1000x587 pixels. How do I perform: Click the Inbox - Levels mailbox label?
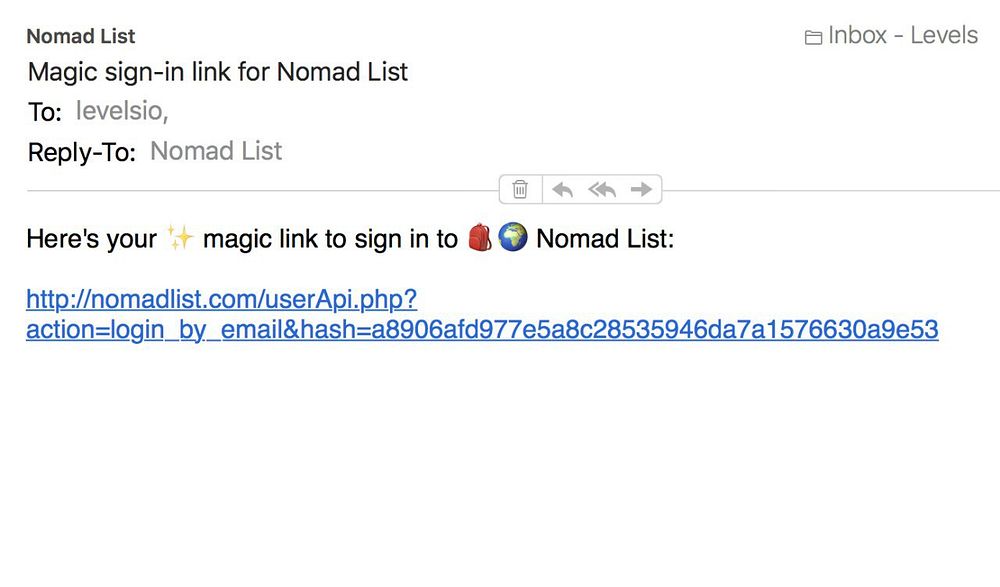pyautogui.click(x=903, y=36)
